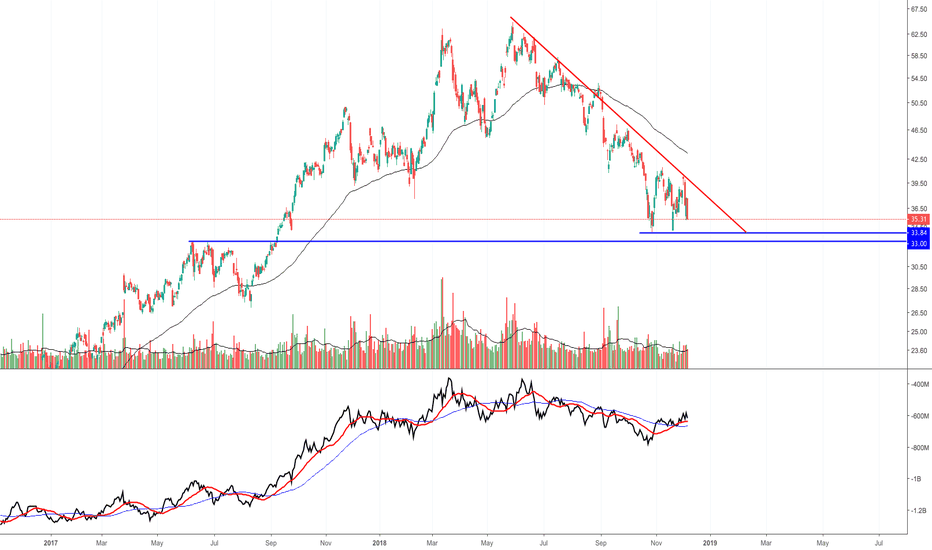Screen dimensions: 932x550
Task: Click the 2017 label on time axis
Action: (x=51, y=543)
